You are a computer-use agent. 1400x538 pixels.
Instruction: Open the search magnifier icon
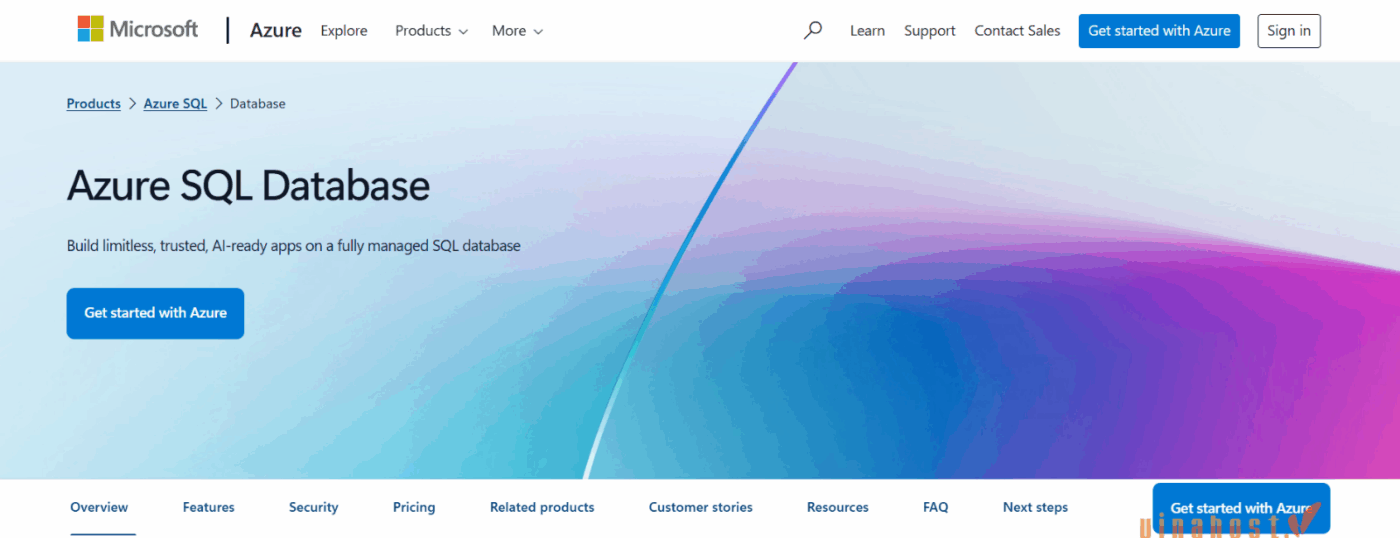[x=813, y=30]
